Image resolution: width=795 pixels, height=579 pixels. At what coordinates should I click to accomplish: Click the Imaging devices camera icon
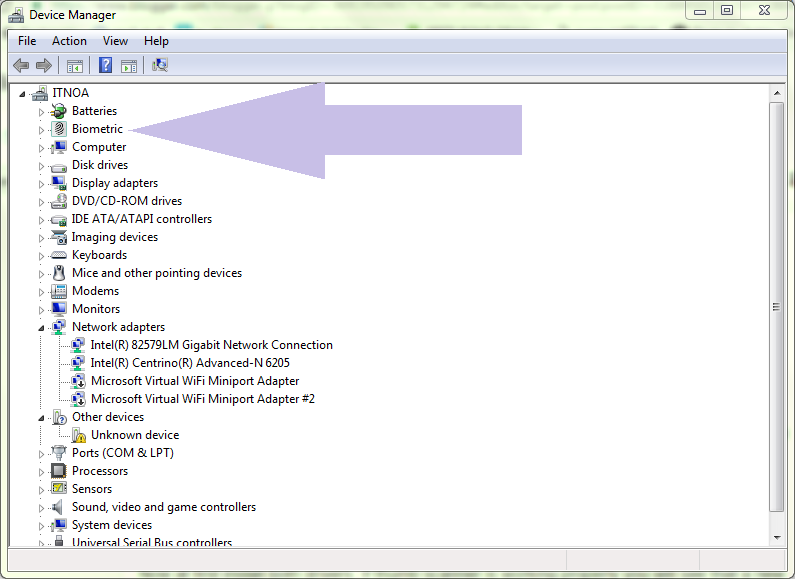tap(59, 237)
